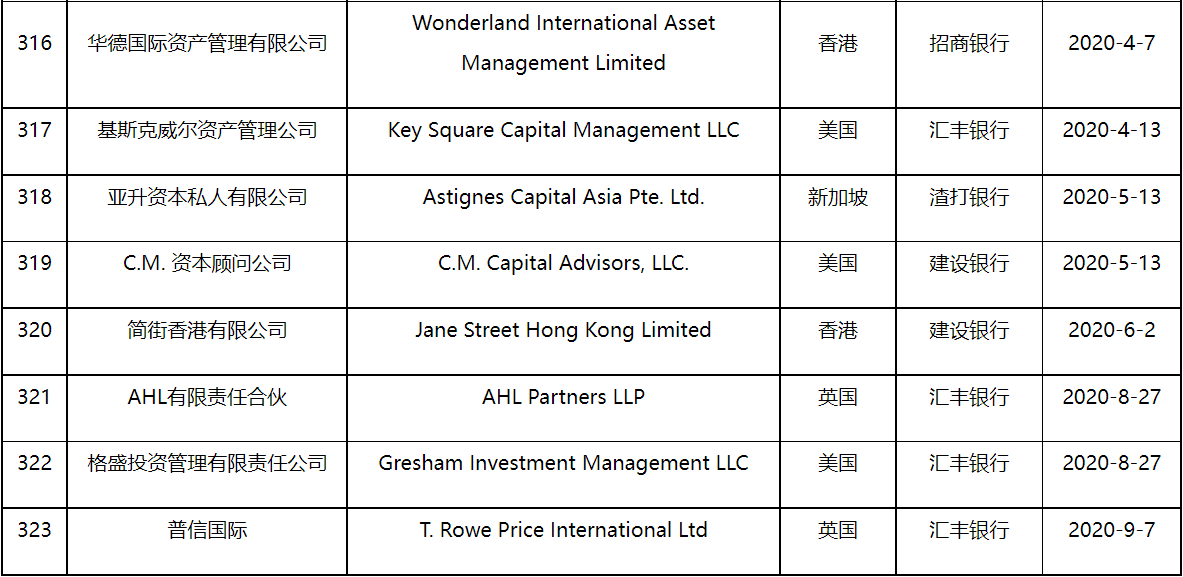Click the Key Square Capital Management LLC cell
Screen dimensions: 1183x577
point(564,142)
